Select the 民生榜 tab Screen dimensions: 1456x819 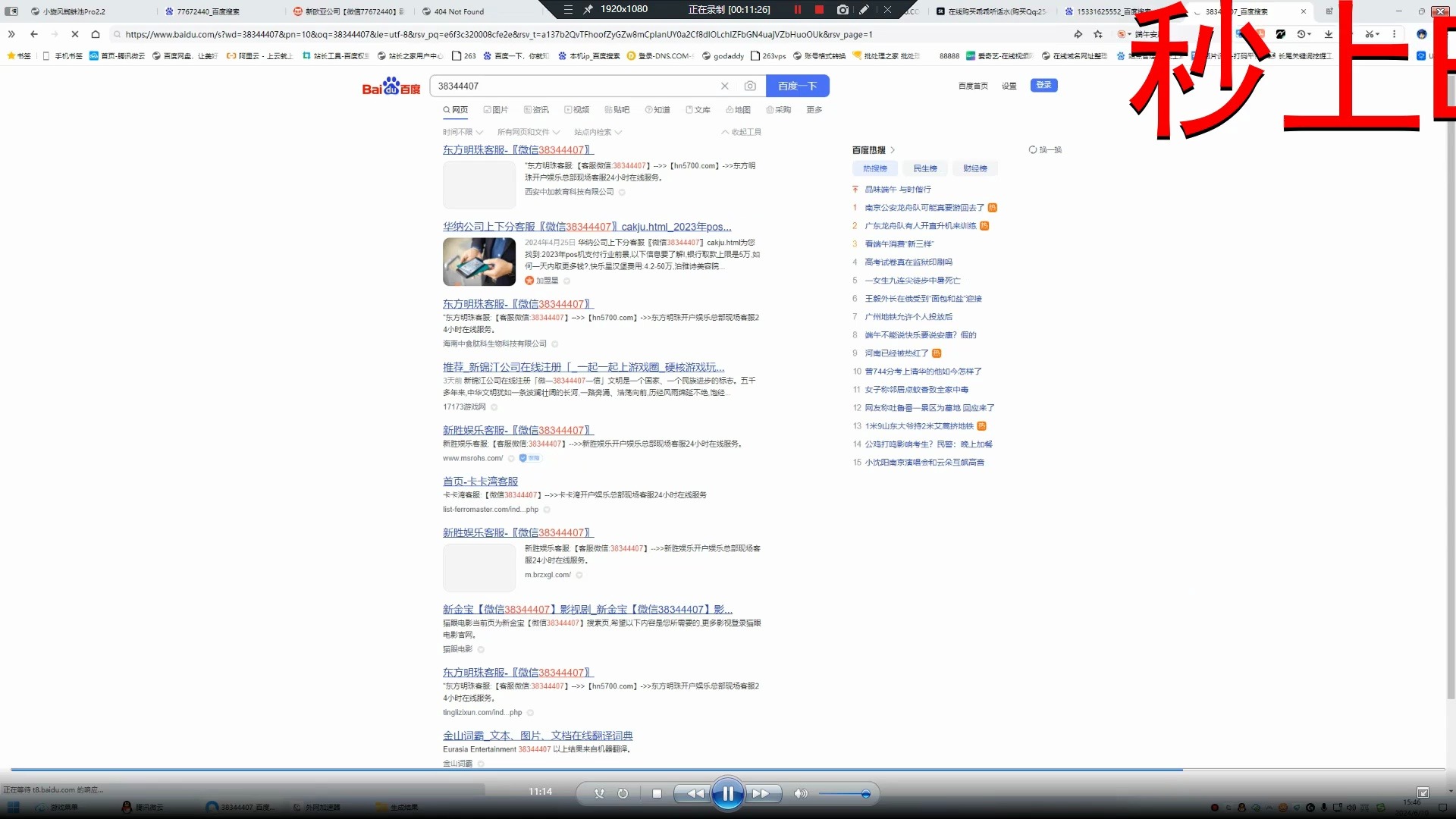925,168
